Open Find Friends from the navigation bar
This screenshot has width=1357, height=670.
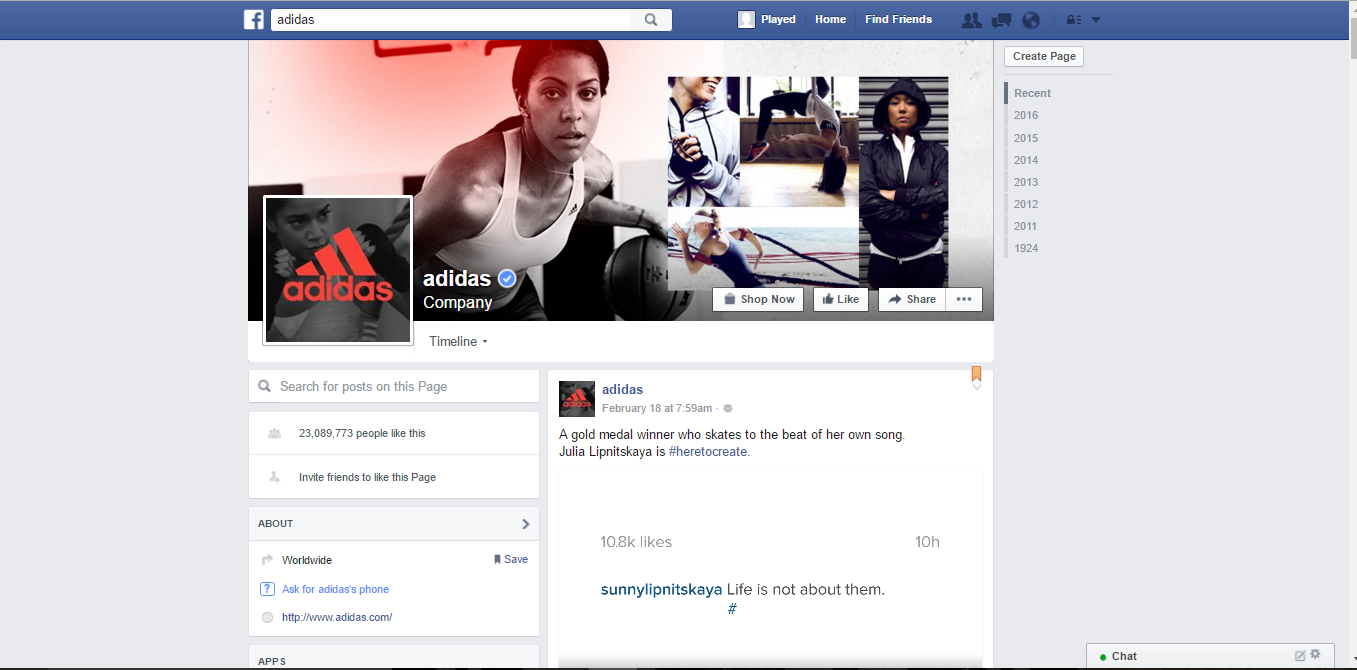(x=897, y=18)
